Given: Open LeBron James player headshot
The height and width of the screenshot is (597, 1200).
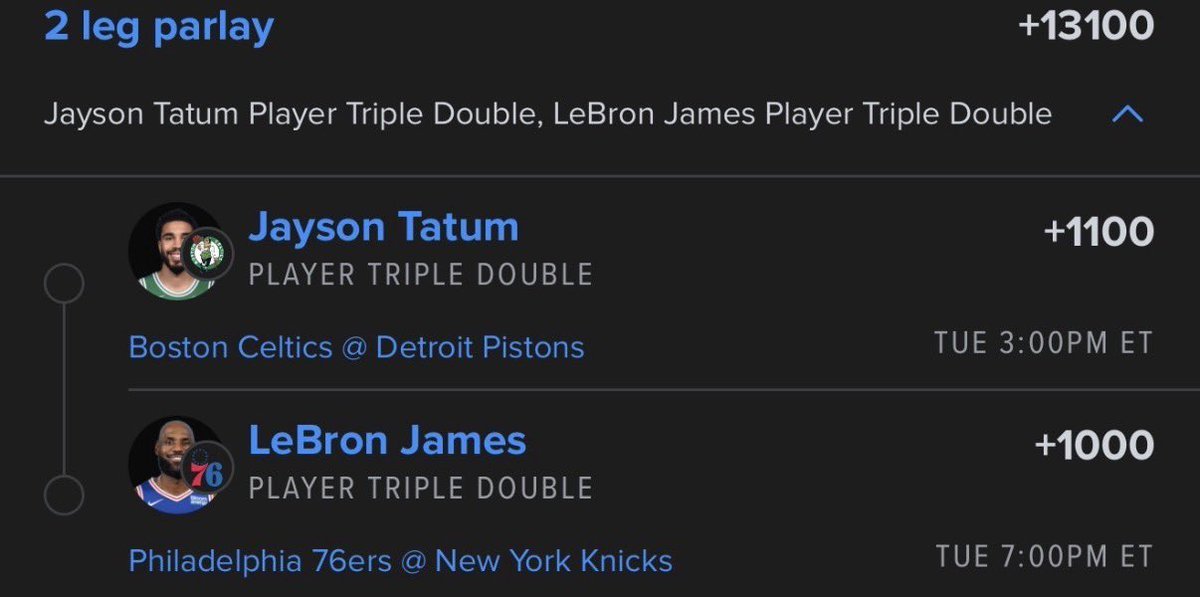Looking at the screenshot, I should pos(176,464).
